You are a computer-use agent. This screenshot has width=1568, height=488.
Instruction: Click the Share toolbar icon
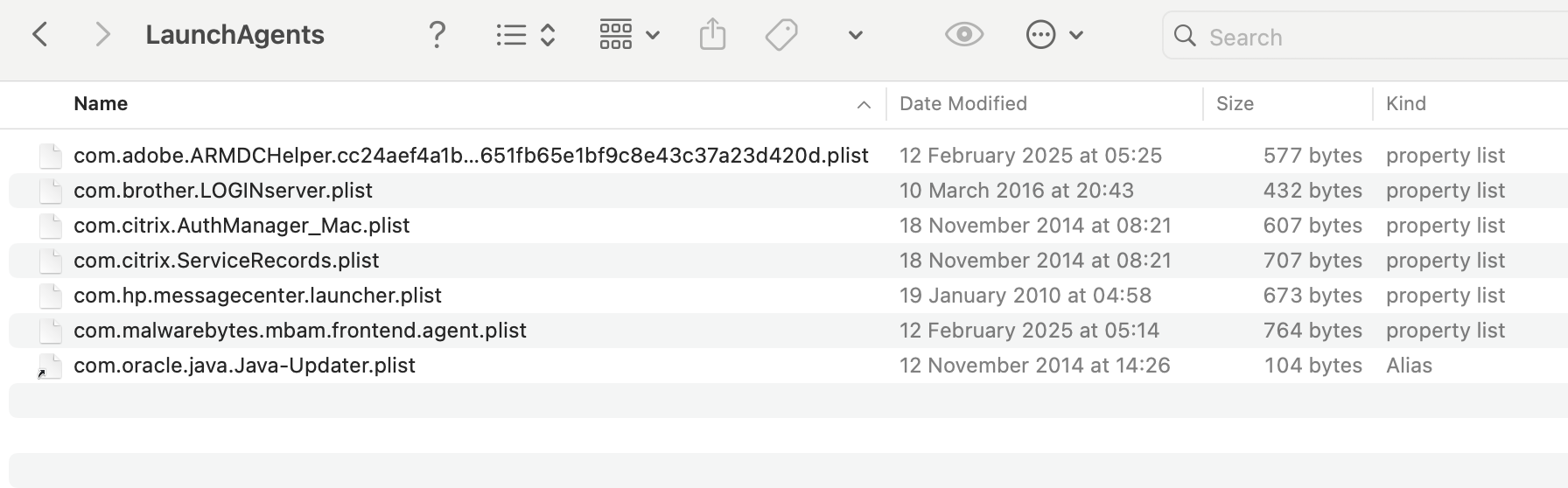coord(712,35)
